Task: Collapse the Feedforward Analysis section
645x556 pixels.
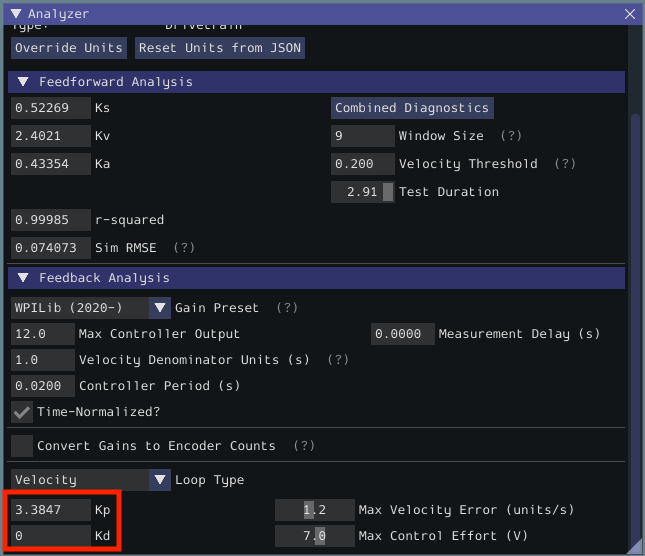Action: [x=24, y=82]
